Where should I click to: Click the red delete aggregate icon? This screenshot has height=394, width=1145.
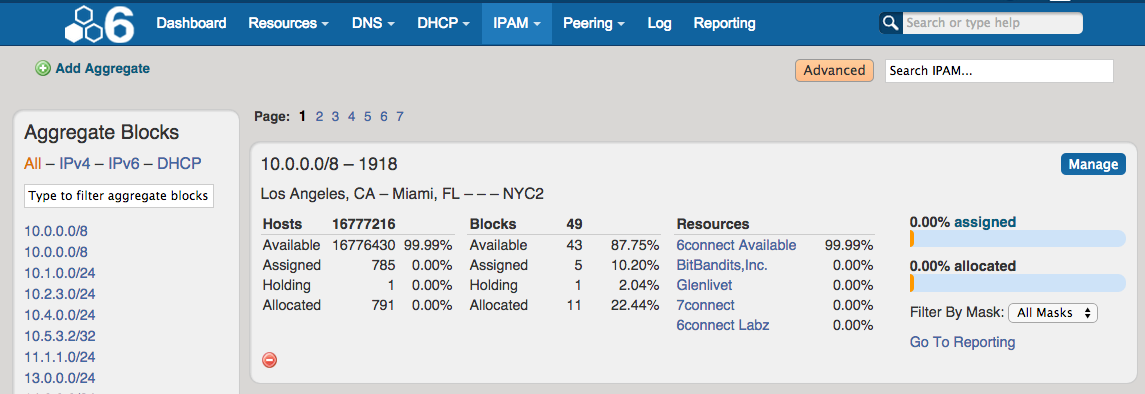pos(269,360)
